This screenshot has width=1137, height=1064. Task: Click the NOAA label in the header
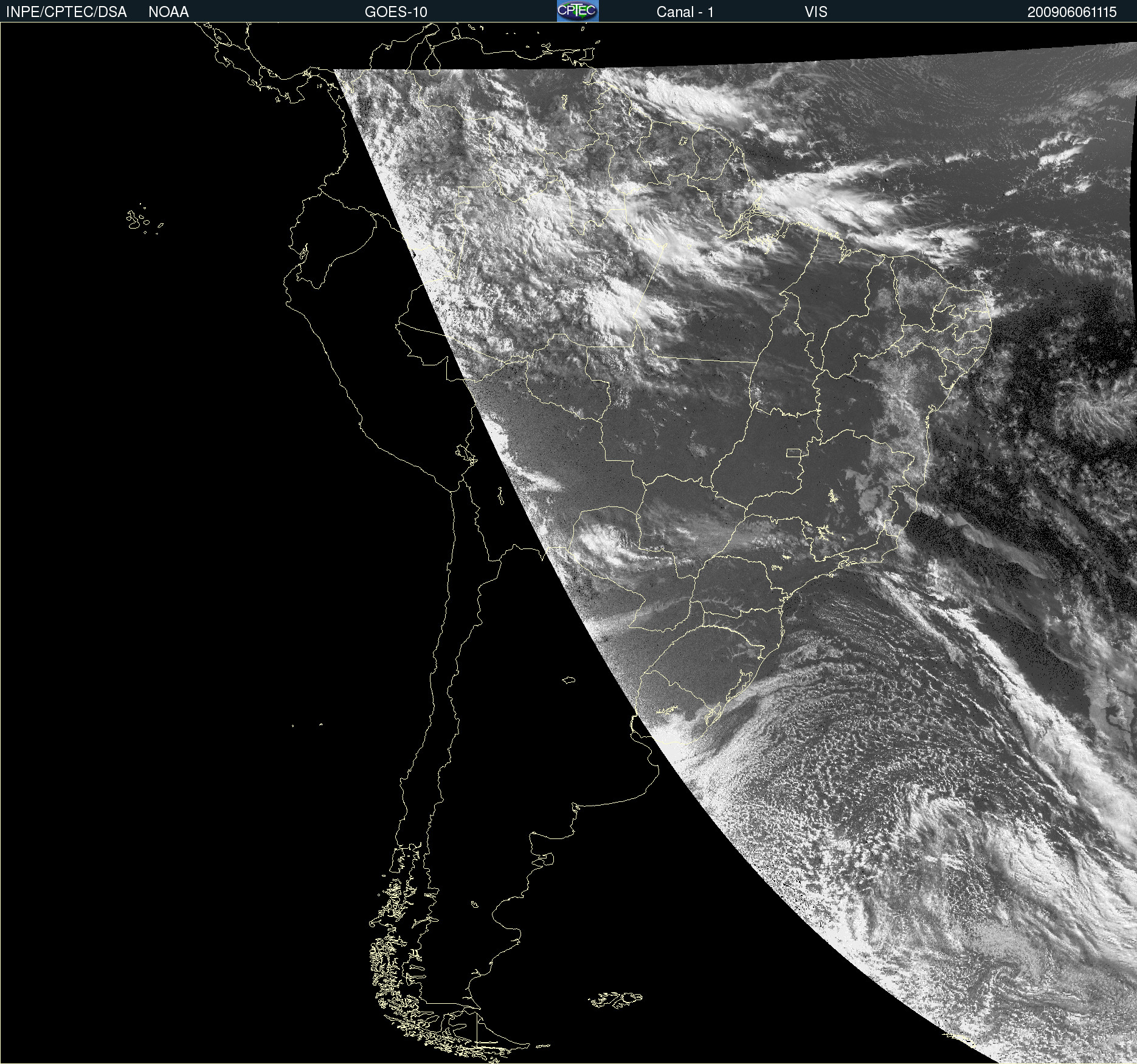168,12
